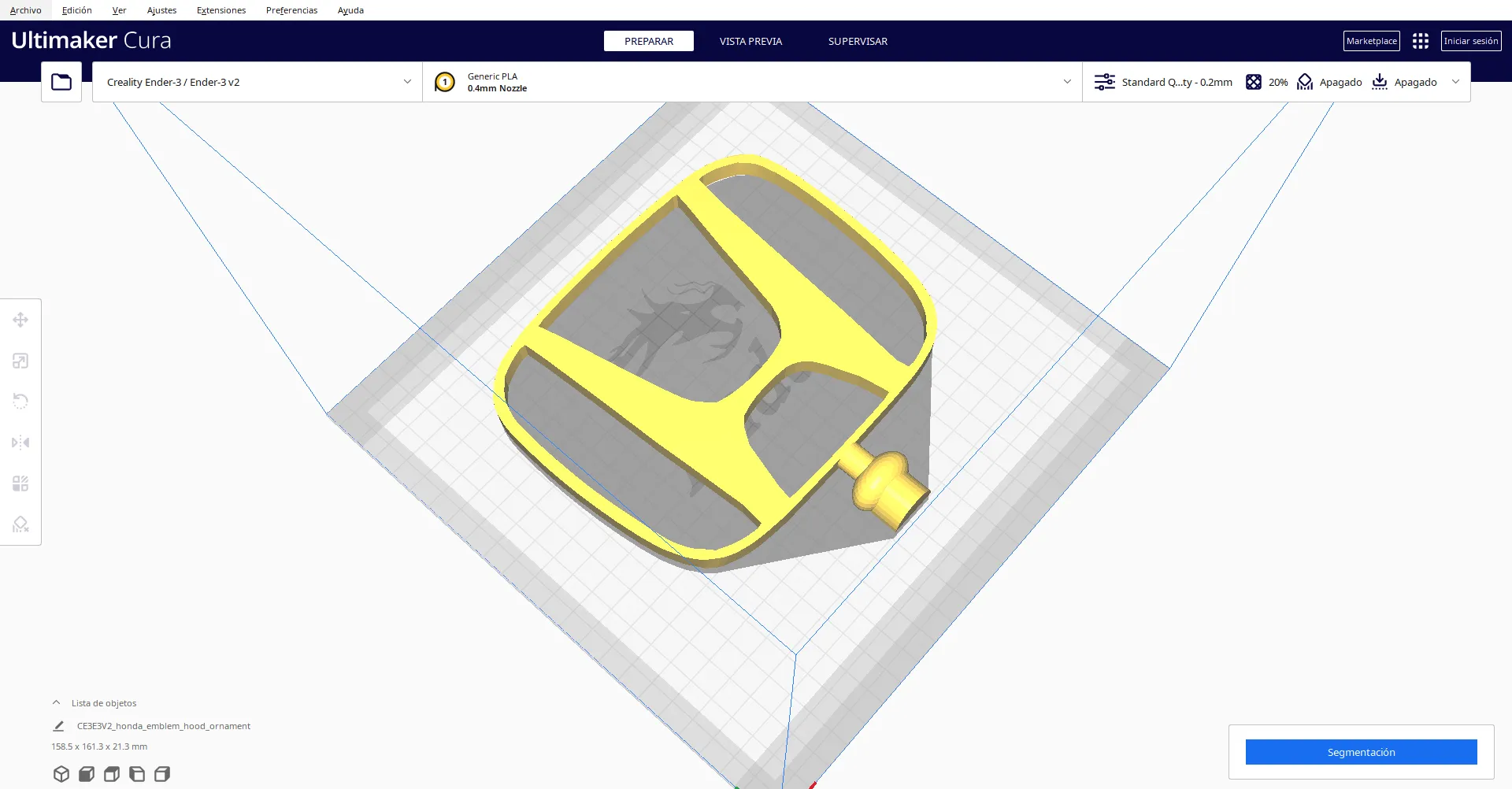
Task: Open the file folder icon
Action: [x=61, y=82]
